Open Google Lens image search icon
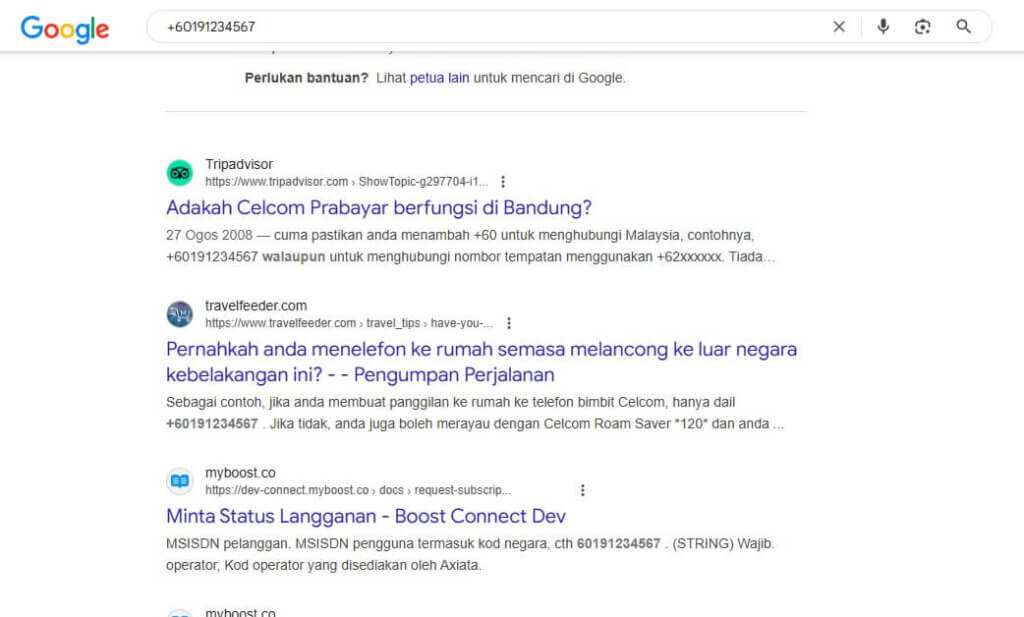Image resolution: width=1024 pixels, height=617 pixels. [x=922, y=27]
